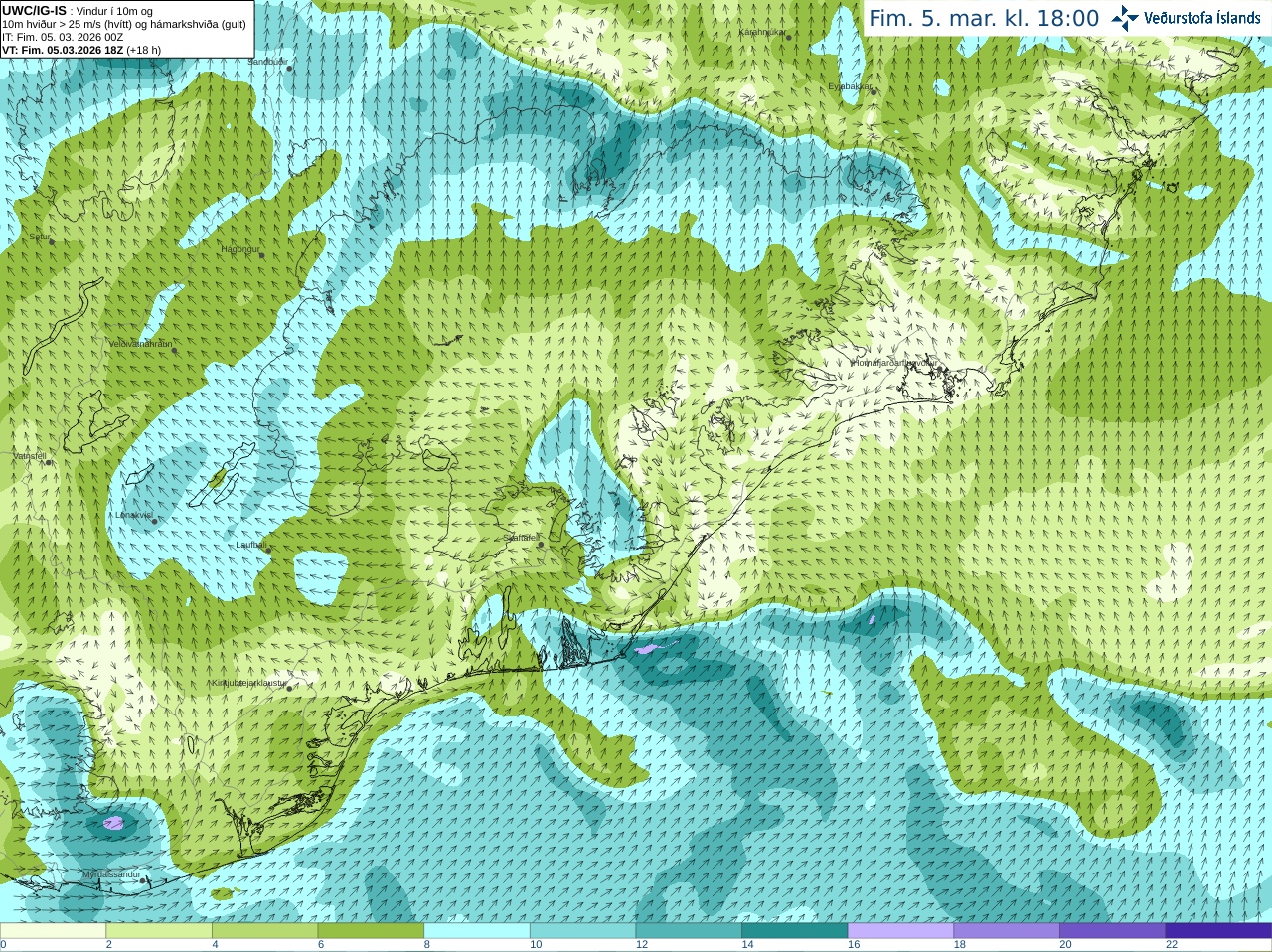Click the 12–14 m/s teal legend swatch
The width and height of the screenshot is (1272, 952).
[689, 931]
